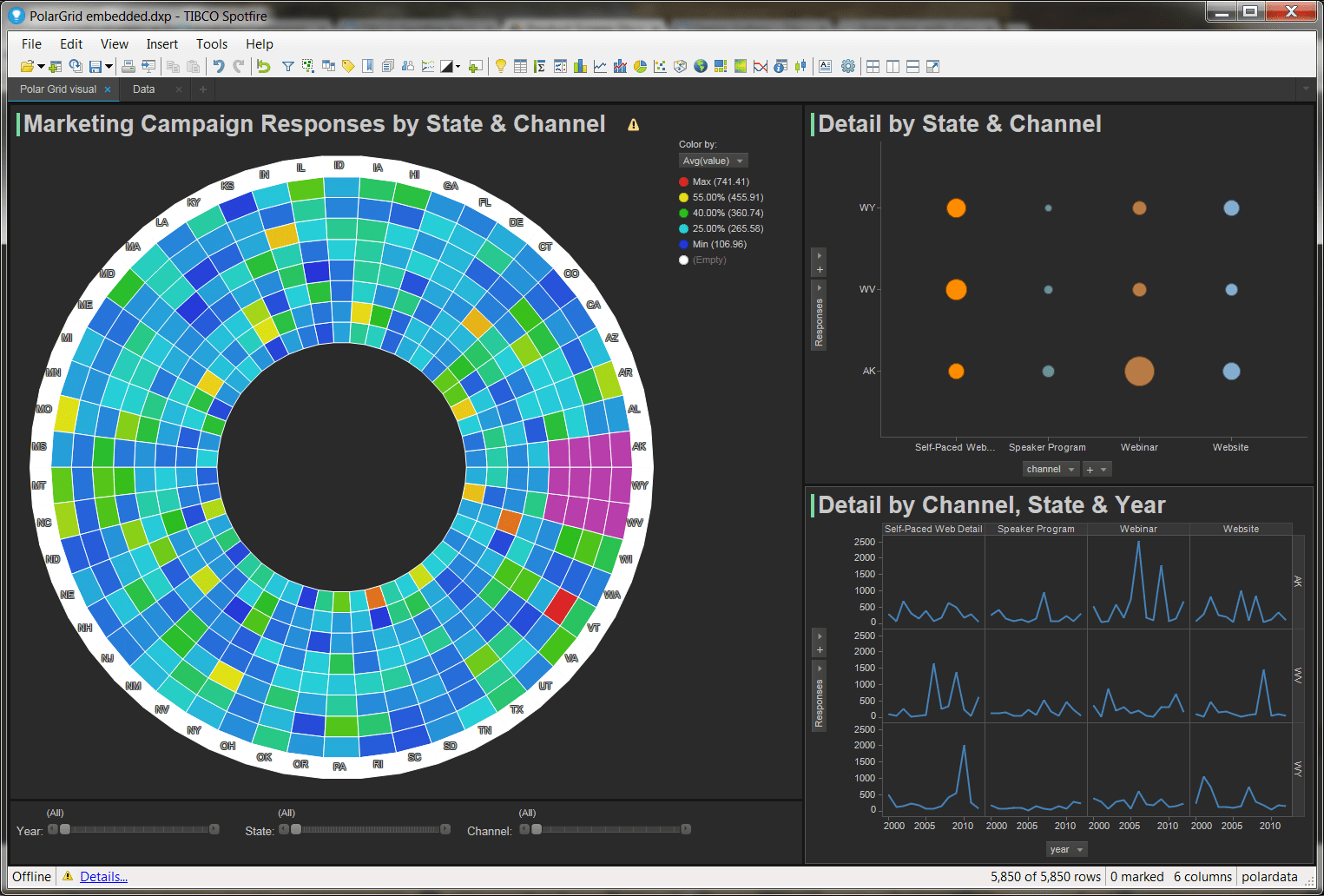This screenshot has height=896, width=1324.
Task: Open the Tools menu
Action: click(211, 43)
